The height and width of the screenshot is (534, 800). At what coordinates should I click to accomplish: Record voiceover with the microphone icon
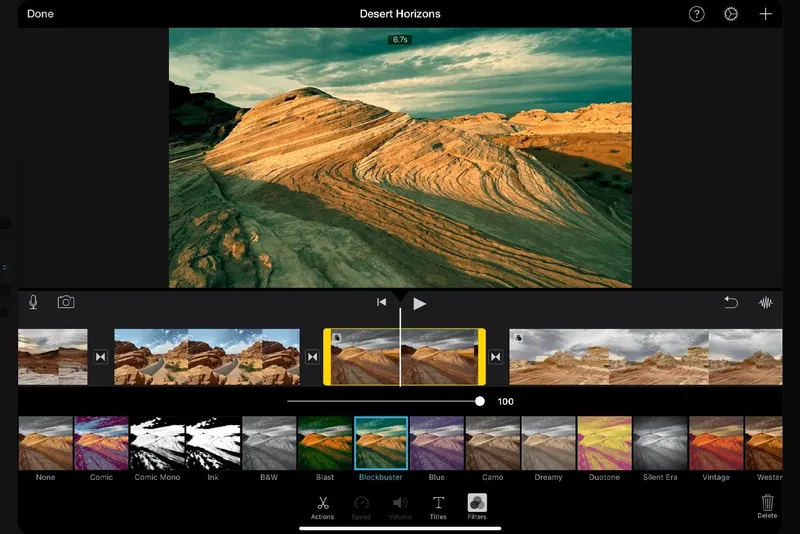[33, 302]
